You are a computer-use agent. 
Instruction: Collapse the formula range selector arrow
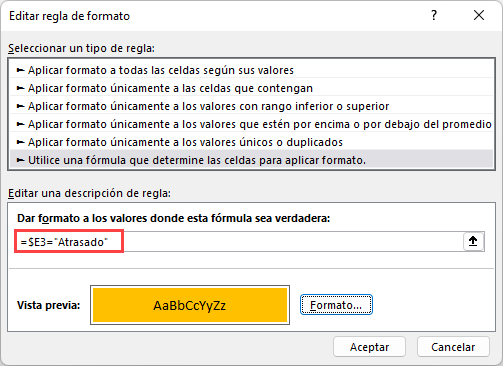473,241
